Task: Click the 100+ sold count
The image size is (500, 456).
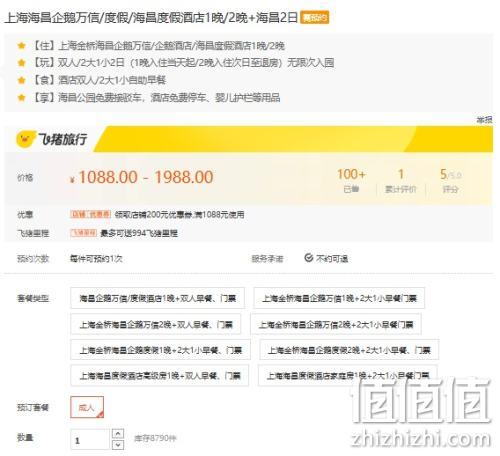Action: 351,174
